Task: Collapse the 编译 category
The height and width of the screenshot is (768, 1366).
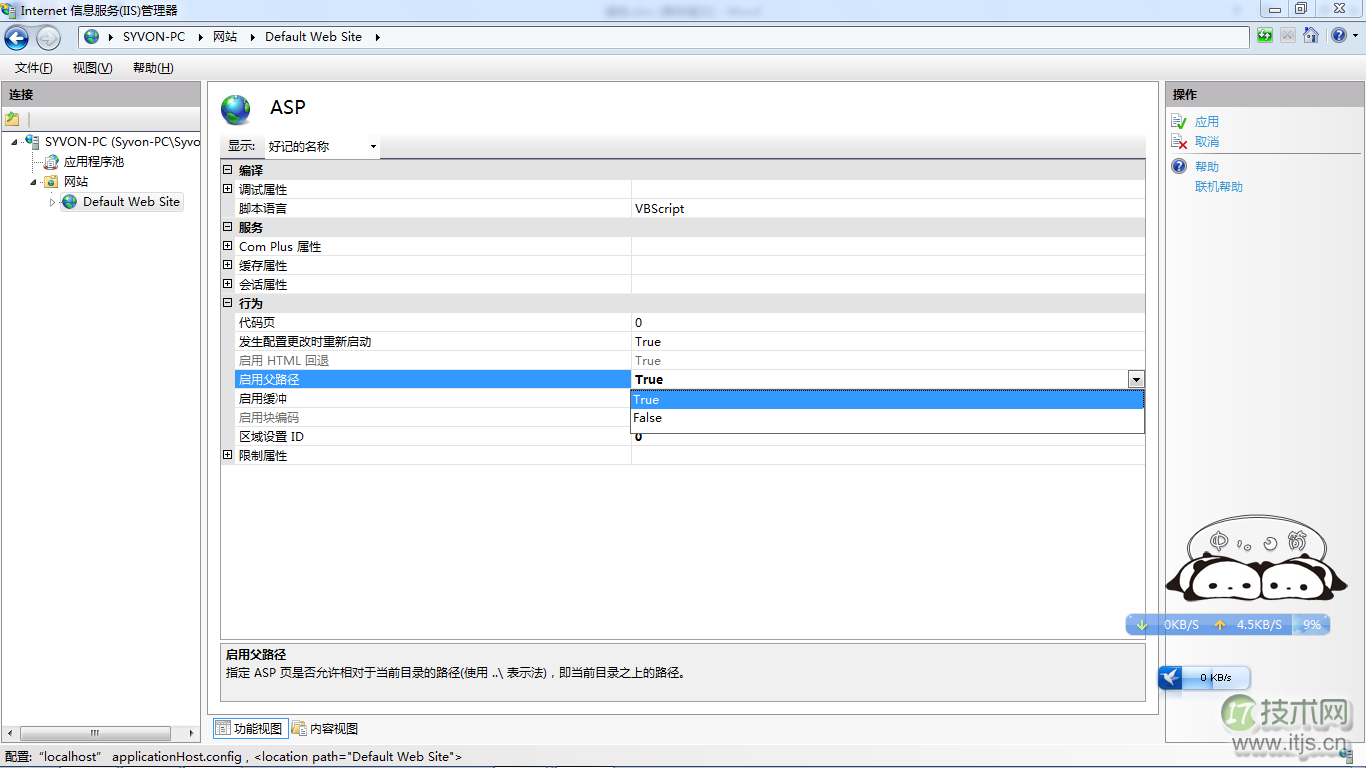Action: (228, 170)
